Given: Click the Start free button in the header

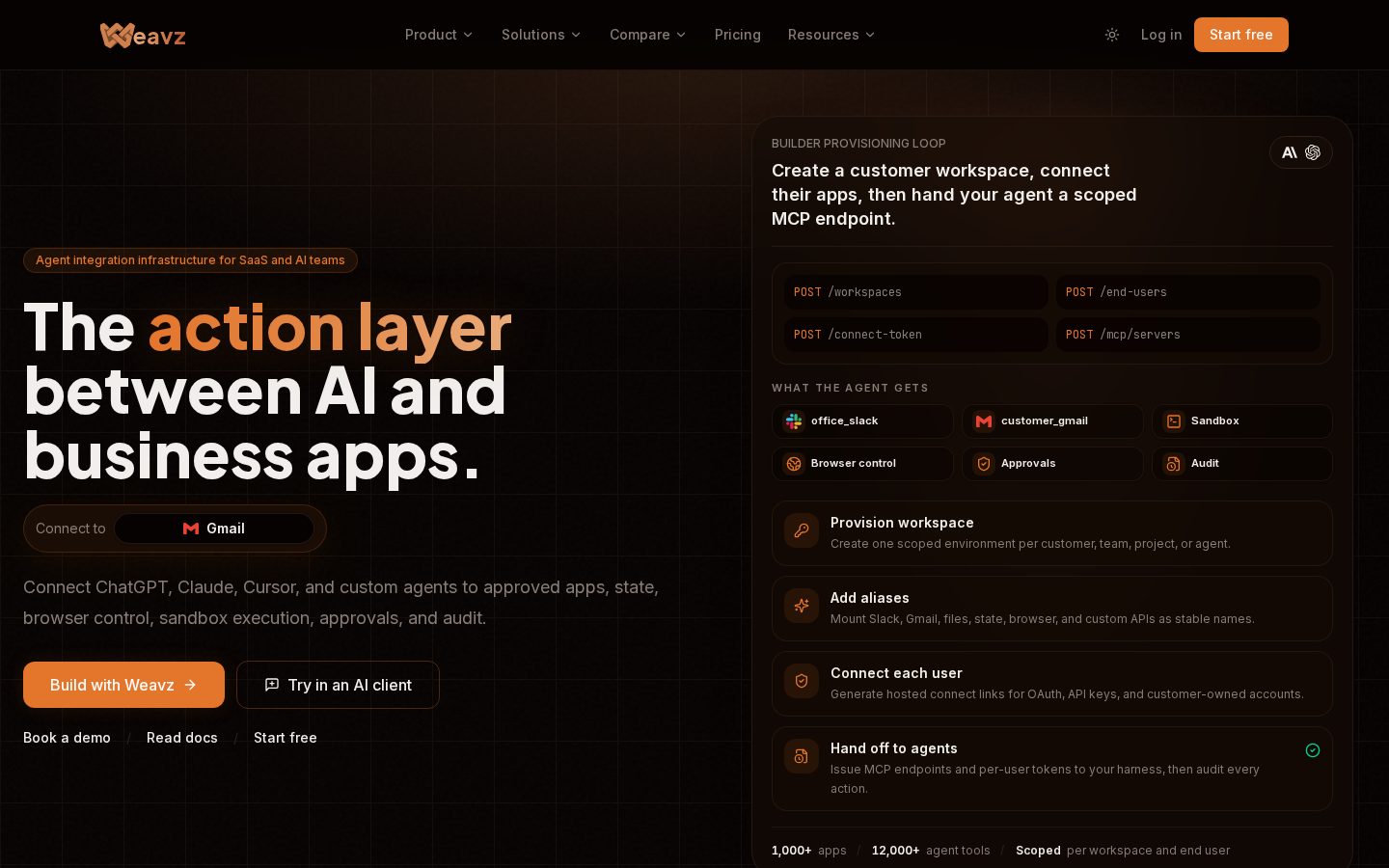Looking at the screenshot, I should tap(1241, 35).
